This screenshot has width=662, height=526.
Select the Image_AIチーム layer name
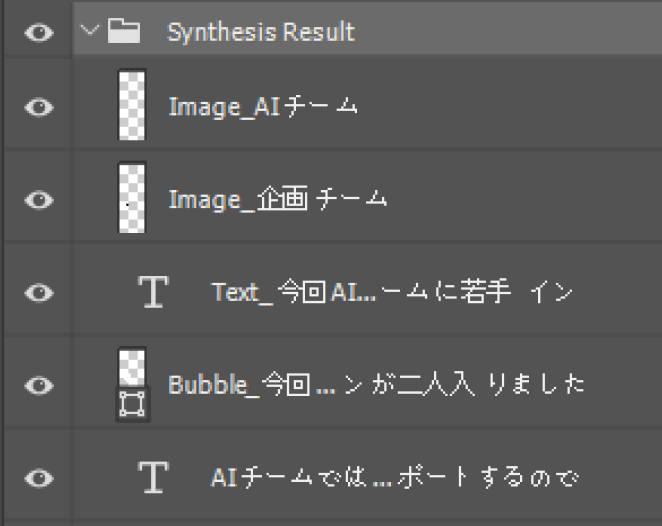[263, 107]
